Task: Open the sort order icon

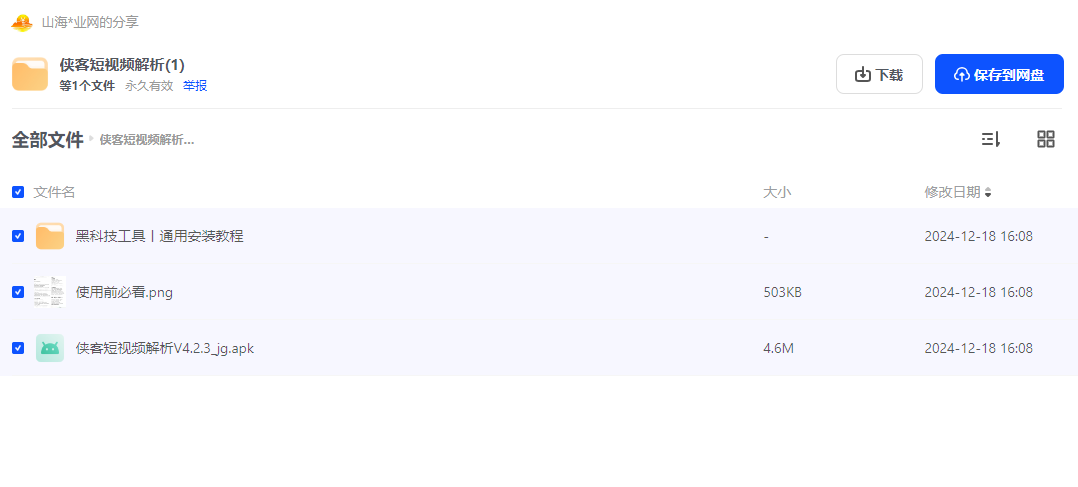Action: point(990,140)
